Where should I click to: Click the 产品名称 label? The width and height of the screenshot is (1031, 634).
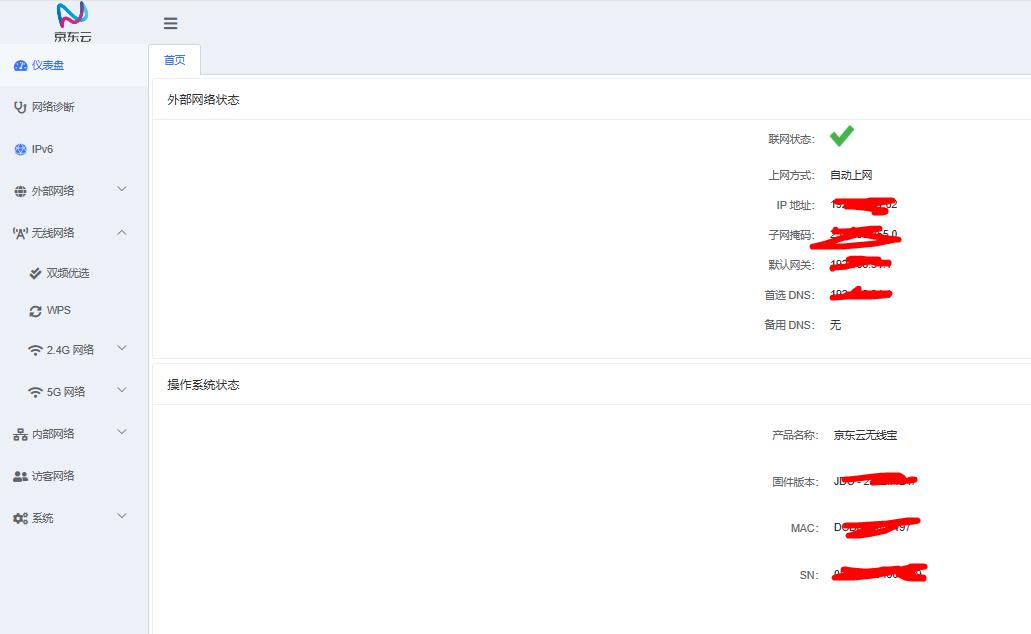click(795, 435)
